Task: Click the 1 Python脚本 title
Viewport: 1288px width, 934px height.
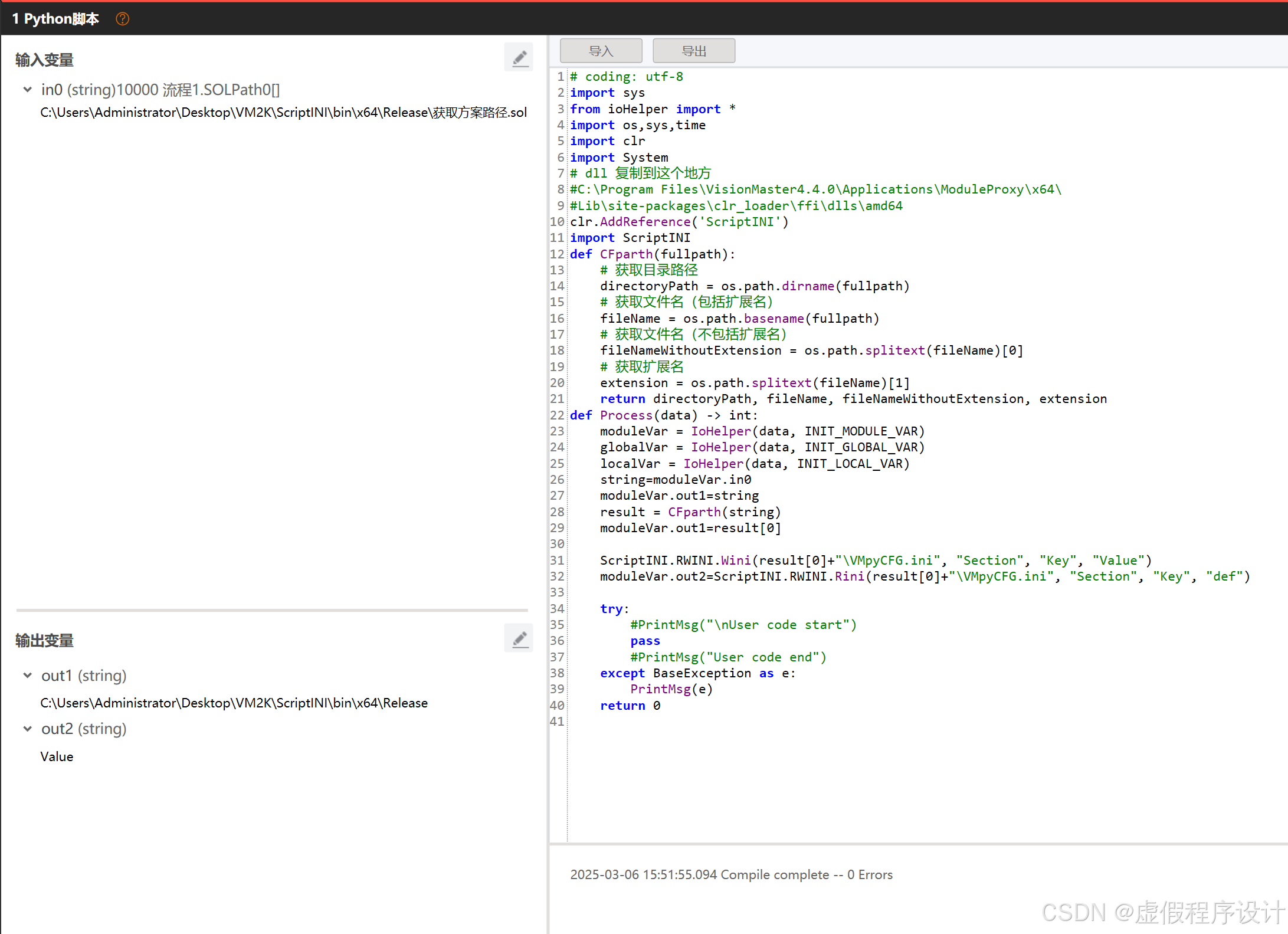Action: point(55,19)
